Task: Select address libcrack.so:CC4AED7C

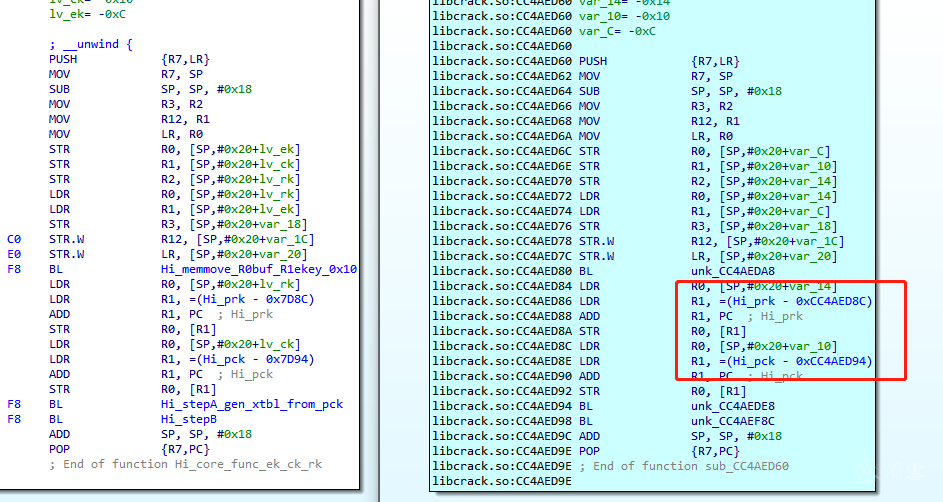Action: tap(502, 256)
